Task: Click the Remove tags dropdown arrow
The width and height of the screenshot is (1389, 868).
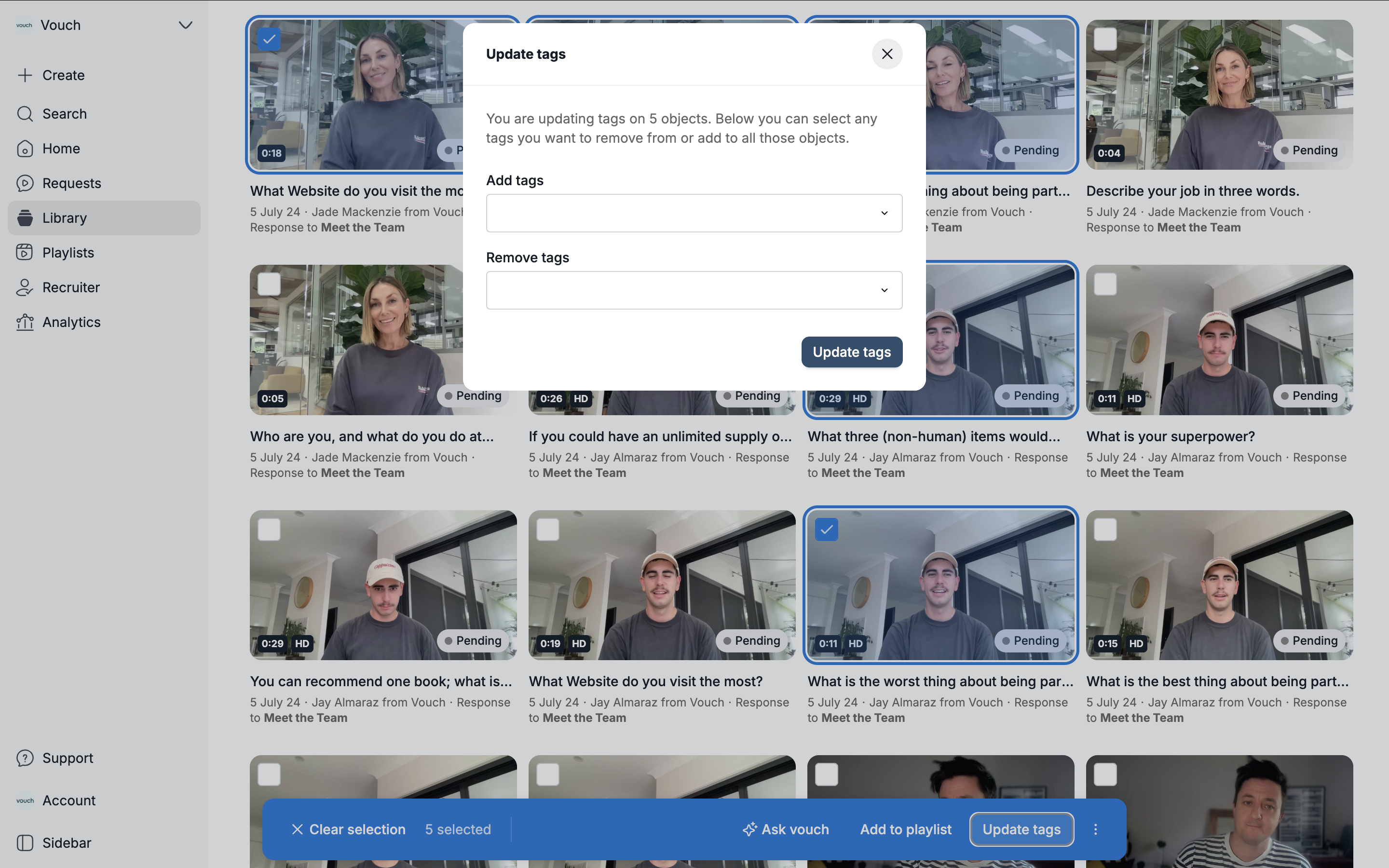Action: tap(884, 290)
